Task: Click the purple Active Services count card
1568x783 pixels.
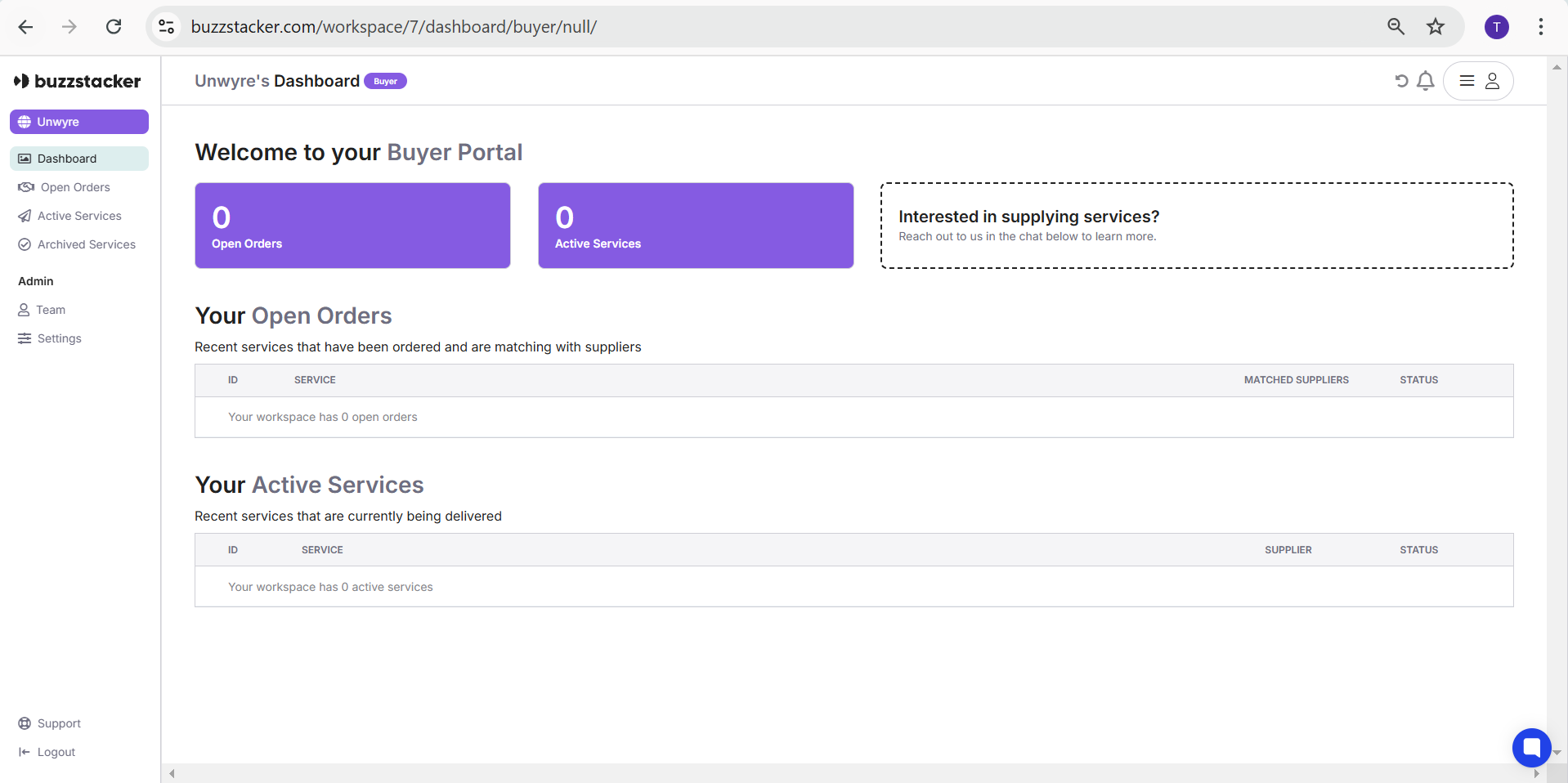Action: 696,226
